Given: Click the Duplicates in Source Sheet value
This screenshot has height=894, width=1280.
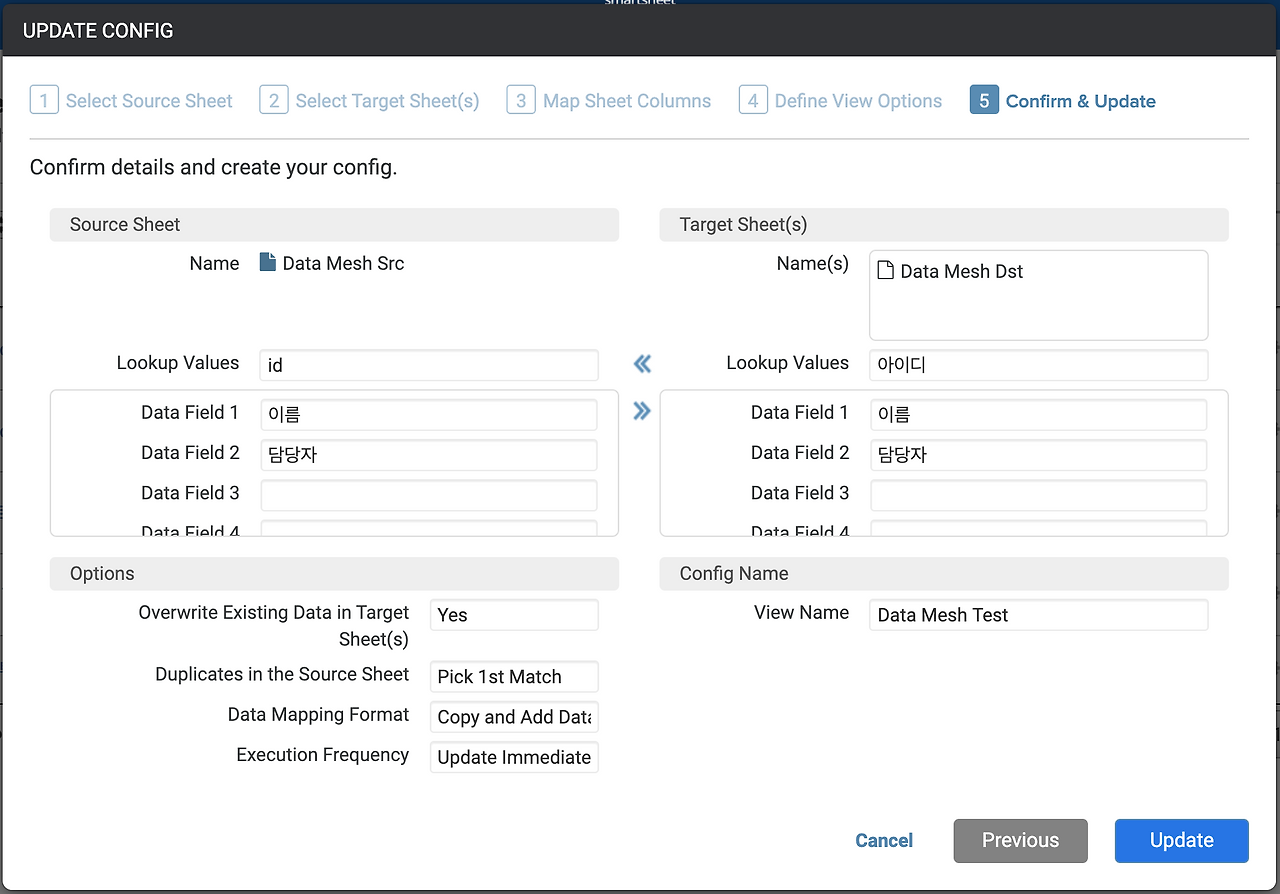Looking at the screenshot, I should 514,677.
